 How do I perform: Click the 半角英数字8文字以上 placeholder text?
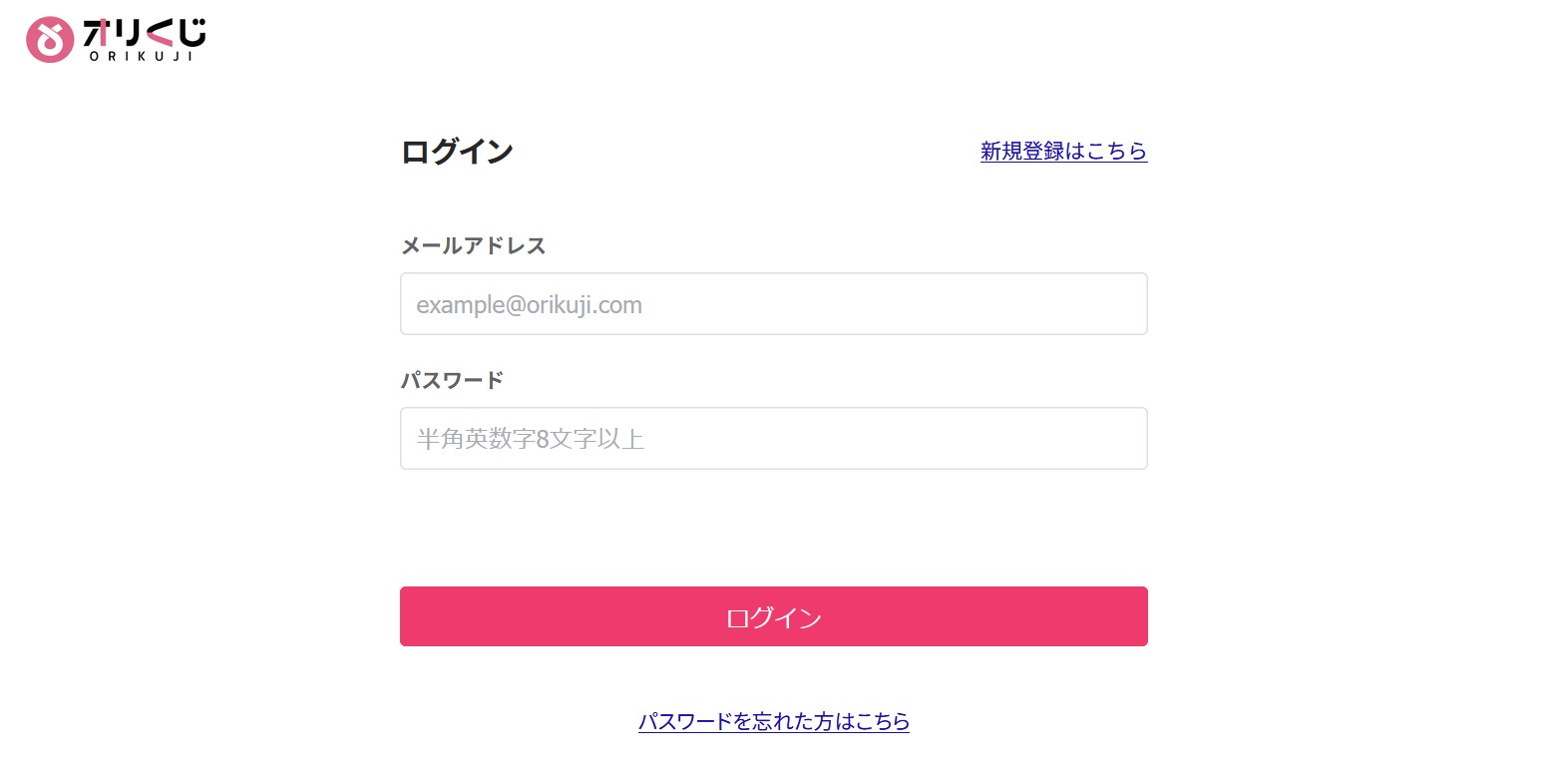tap(531, 439)
